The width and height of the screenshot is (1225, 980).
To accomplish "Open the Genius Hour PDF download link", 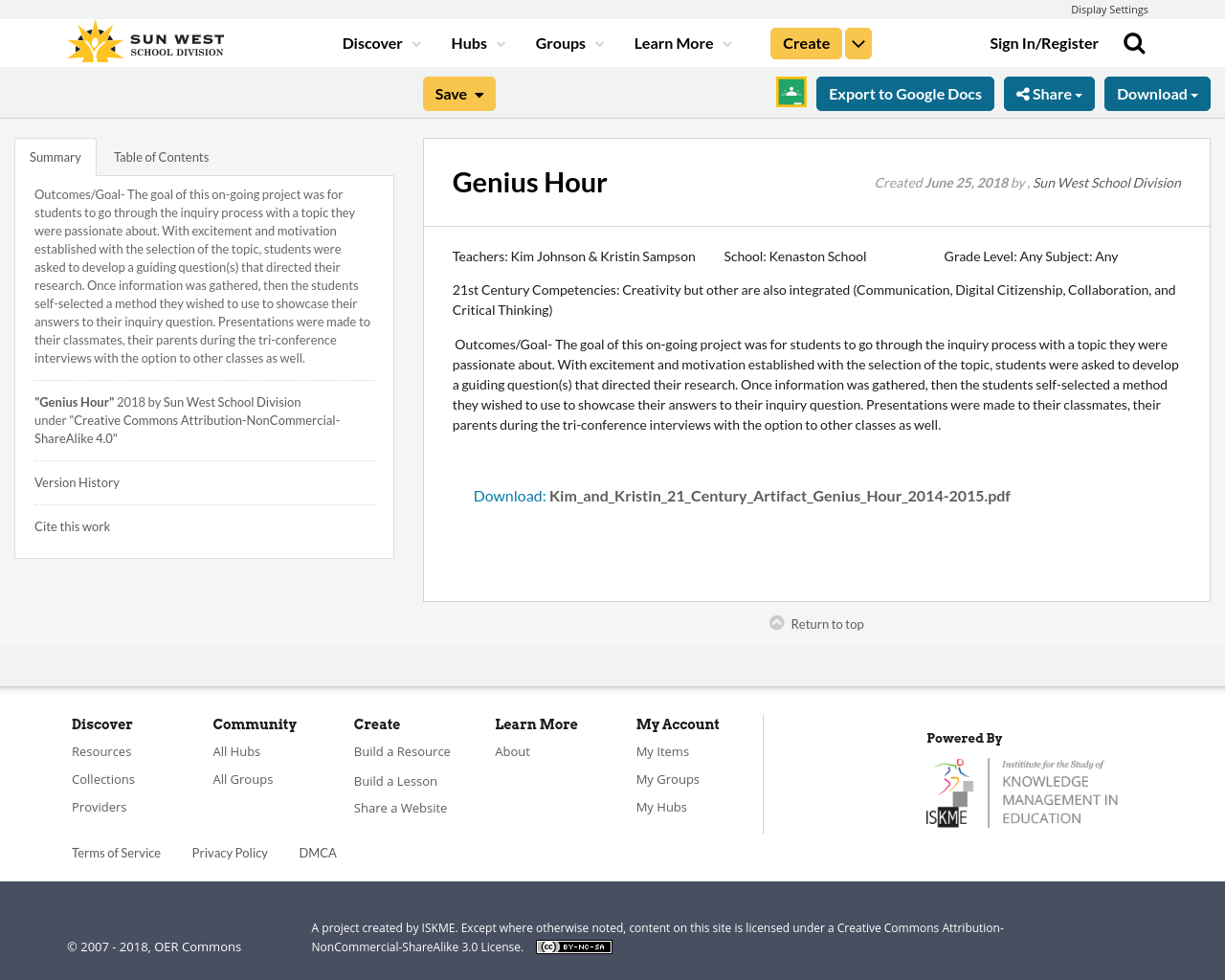I will (x=742, y=495).
